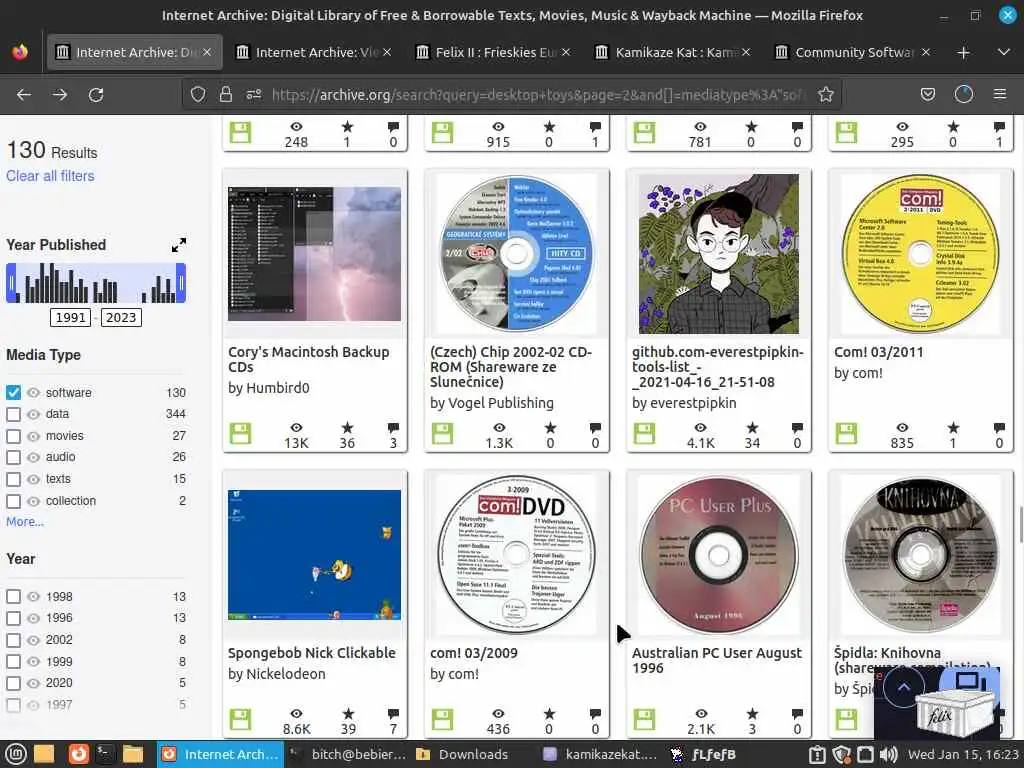Viewport: 1024px width, 768px height.
Task: View site security padlock info
Action: [226, 95]
